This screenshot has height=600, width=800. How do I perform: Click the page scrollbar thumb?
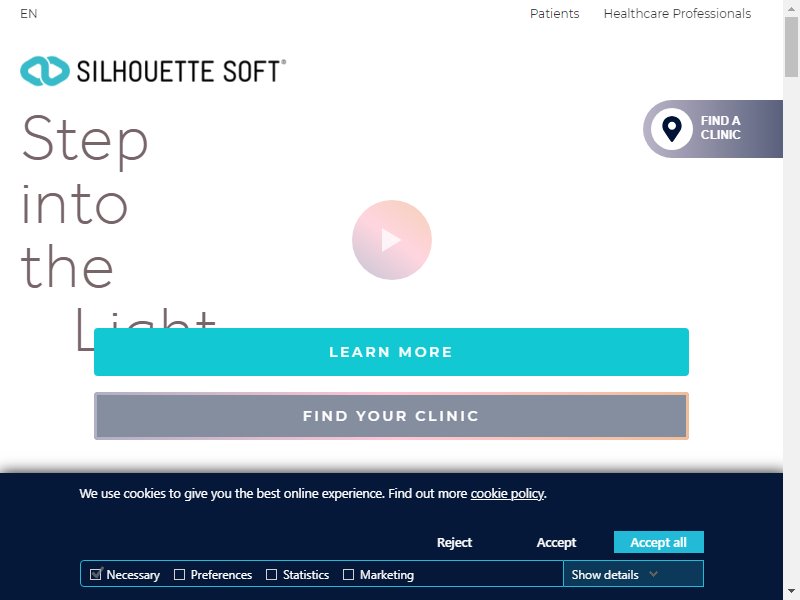[791, 47]
